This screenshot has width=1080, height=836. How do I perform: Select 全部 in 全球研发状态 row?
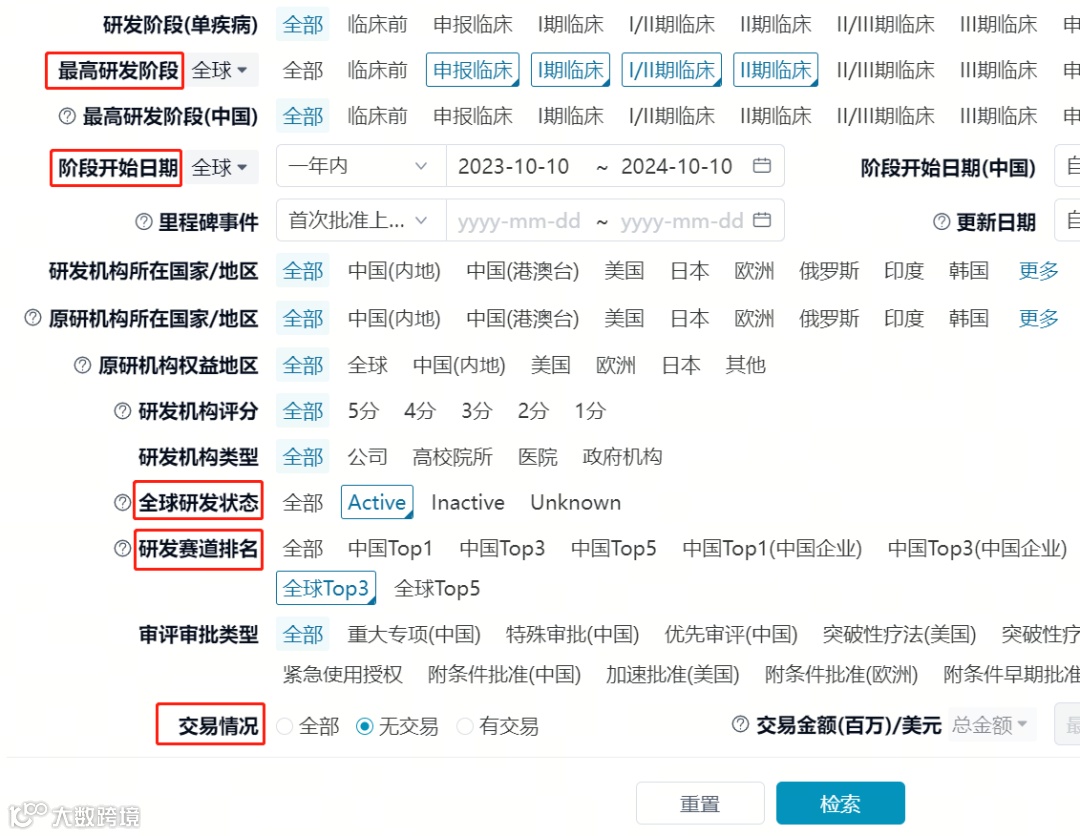(302, 503)
